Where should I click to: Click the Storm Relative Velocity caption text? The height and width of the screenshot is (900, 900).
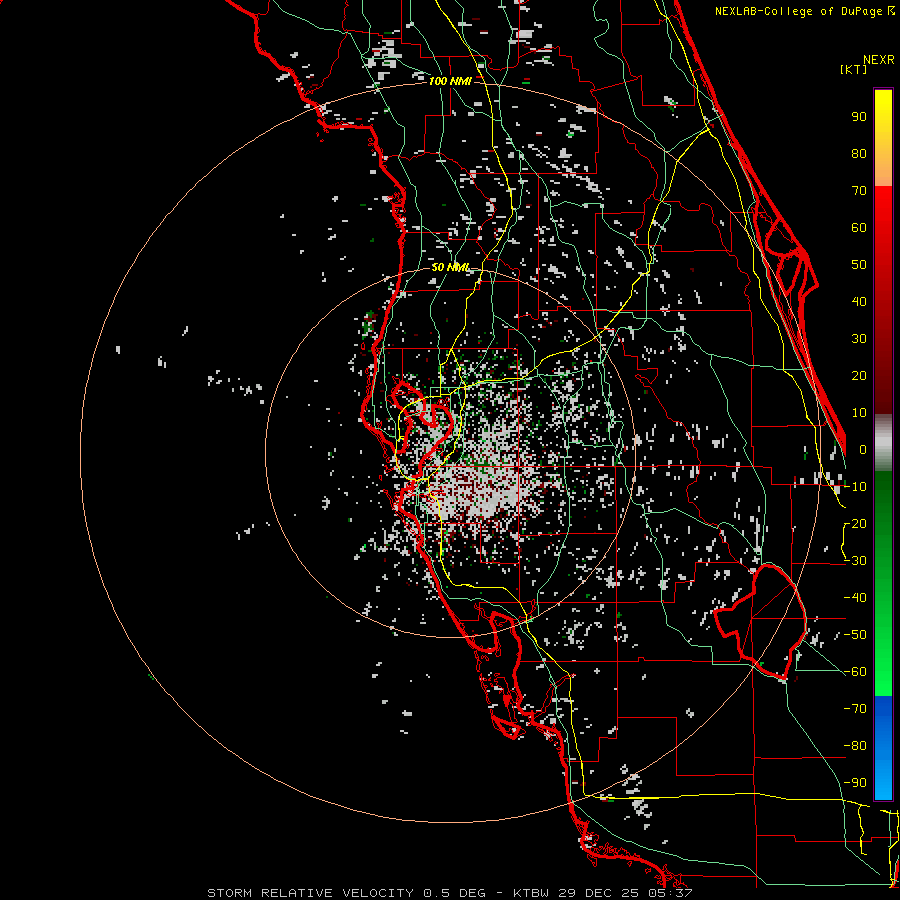pos(450,893)
